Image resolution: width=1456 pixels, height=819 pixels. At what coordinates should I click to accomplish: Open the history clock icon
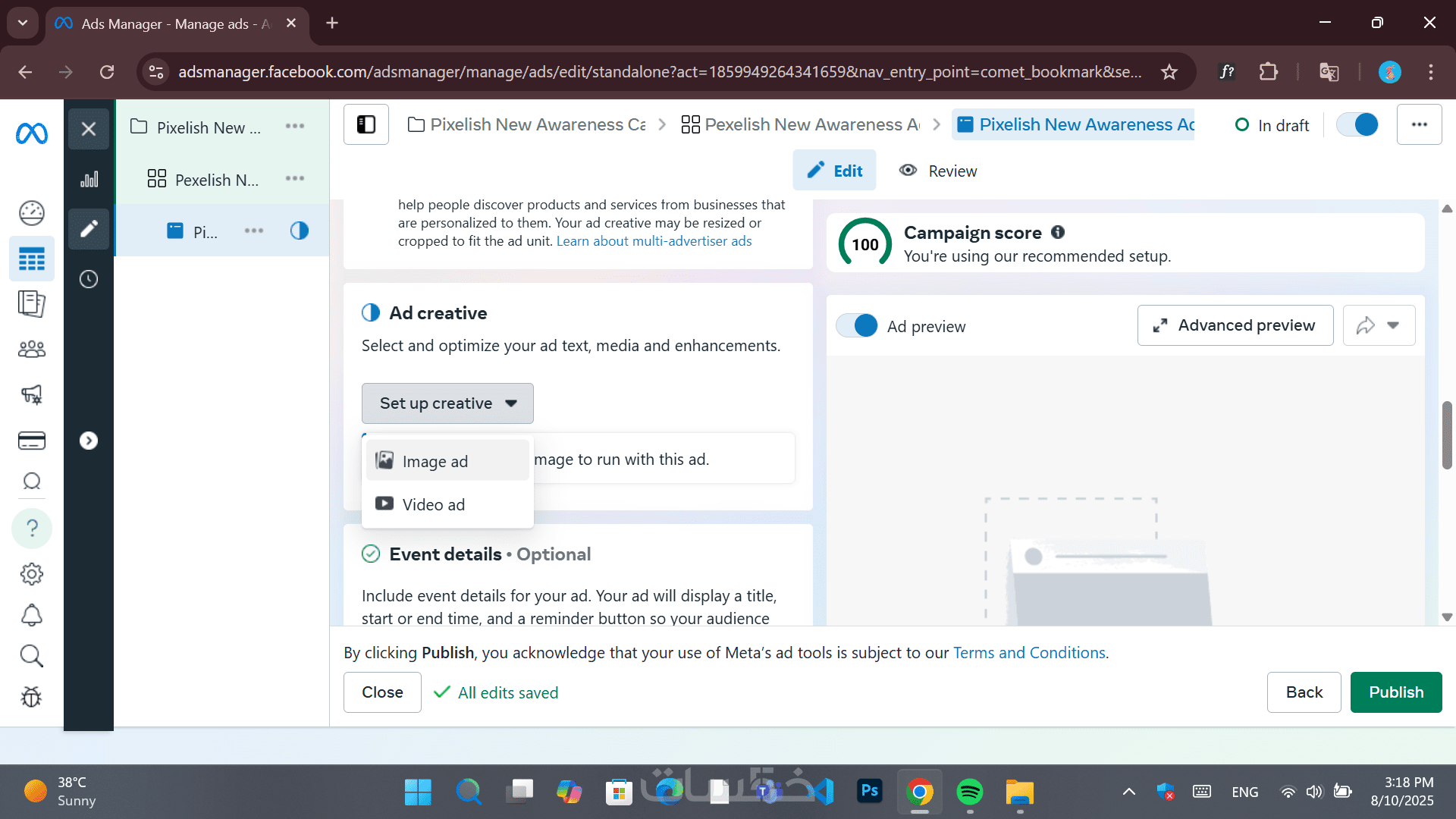tap(89, 279)
